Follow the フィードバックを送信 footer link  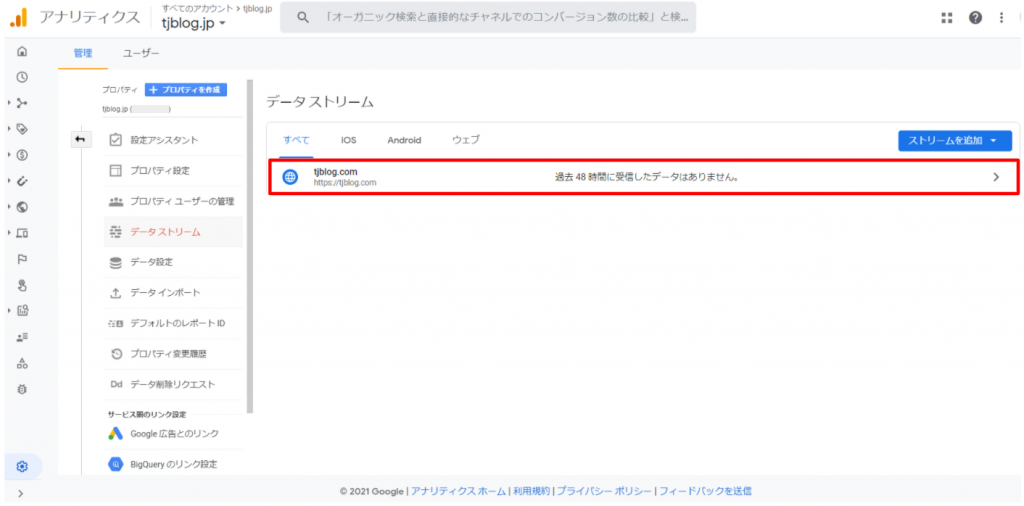click(x=705, y=491)
